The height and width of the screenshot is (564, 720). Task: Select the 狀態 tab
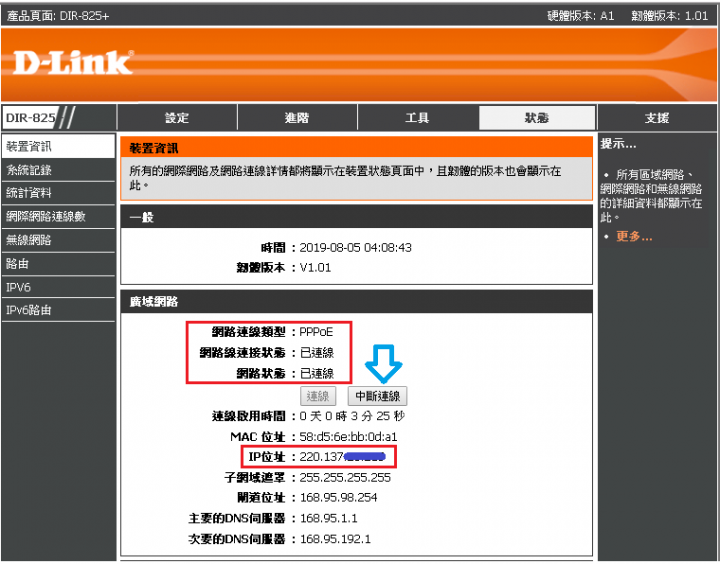(537, 118)
